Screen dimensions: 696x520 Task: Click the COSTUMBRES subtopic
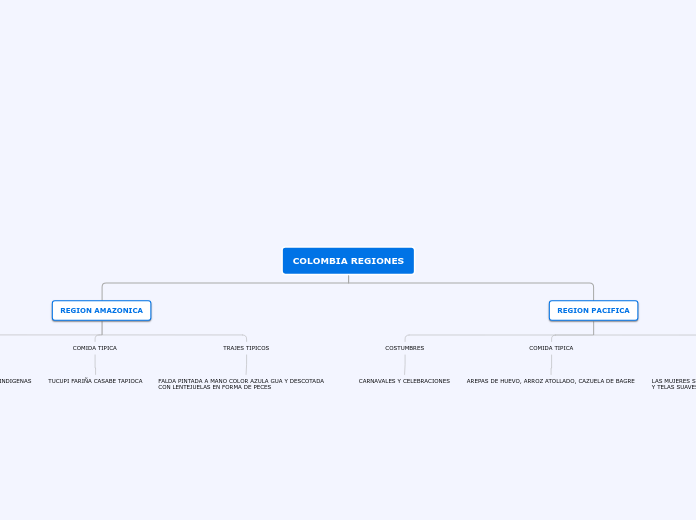tap(404, 348)
